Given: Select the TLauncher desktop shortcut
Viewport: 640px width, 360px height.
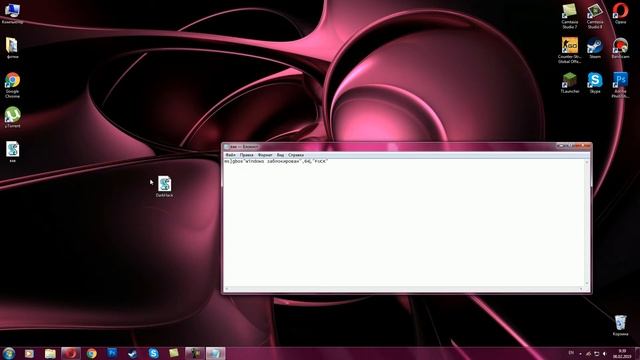Looking at the screenshot, I should (569, 83).
